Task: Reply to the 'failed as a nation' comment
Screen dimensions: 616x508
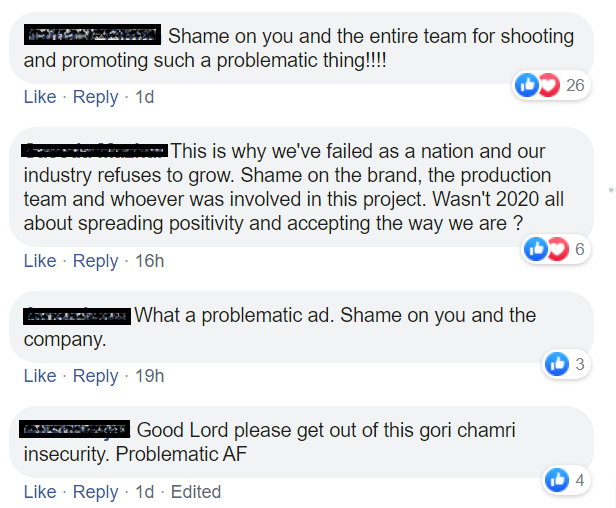Action: (95, 260)
